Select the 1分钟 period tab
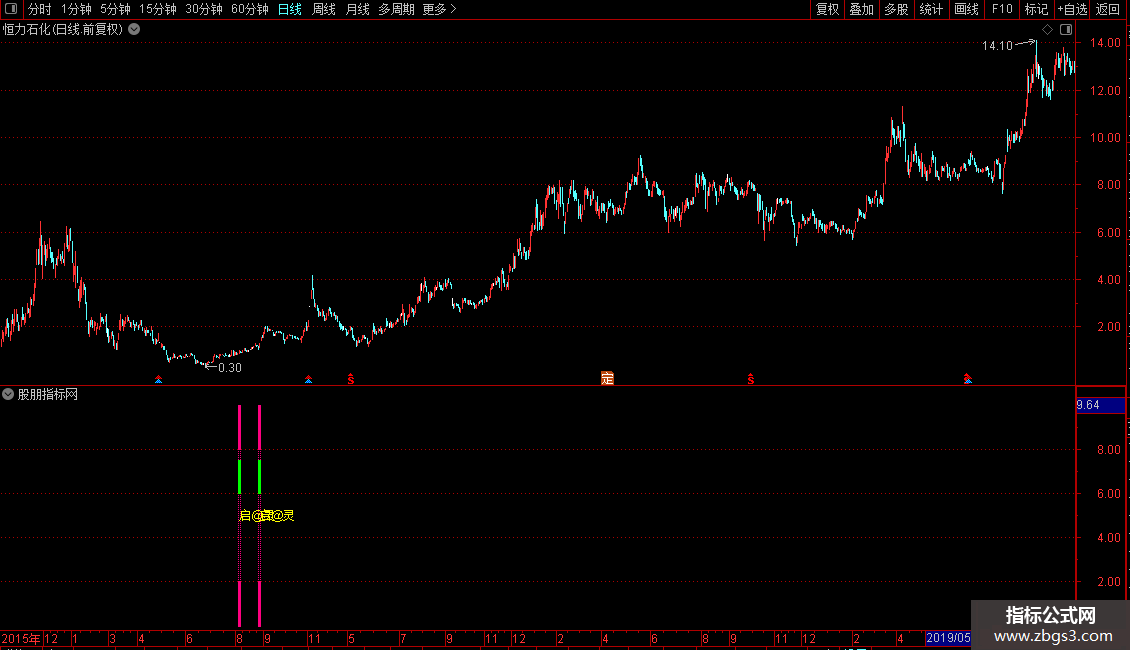This screenshot has height=650, width=1130. pos(76,9)
